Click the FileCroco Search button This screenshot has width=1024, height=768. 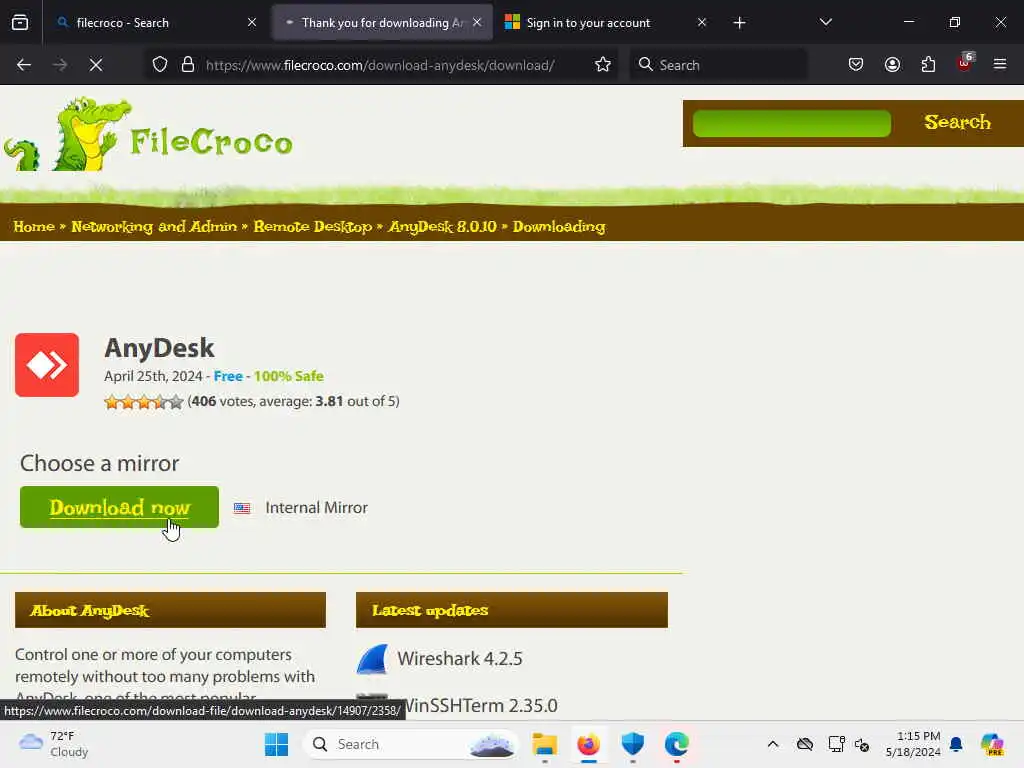(957, 122)
